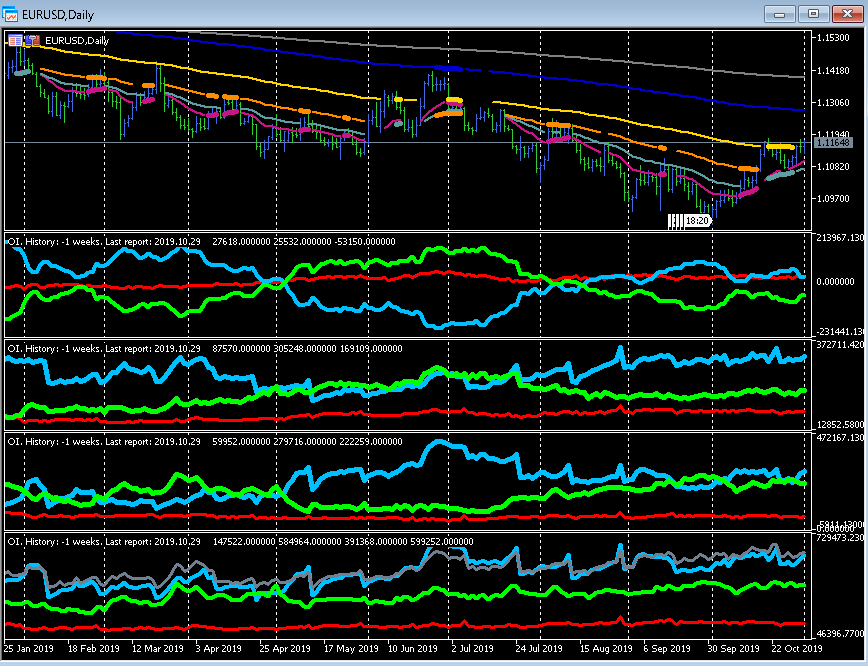Click the 17 May 2019 date label
Screen dimensions: 868x666
(x=351, y=648)
